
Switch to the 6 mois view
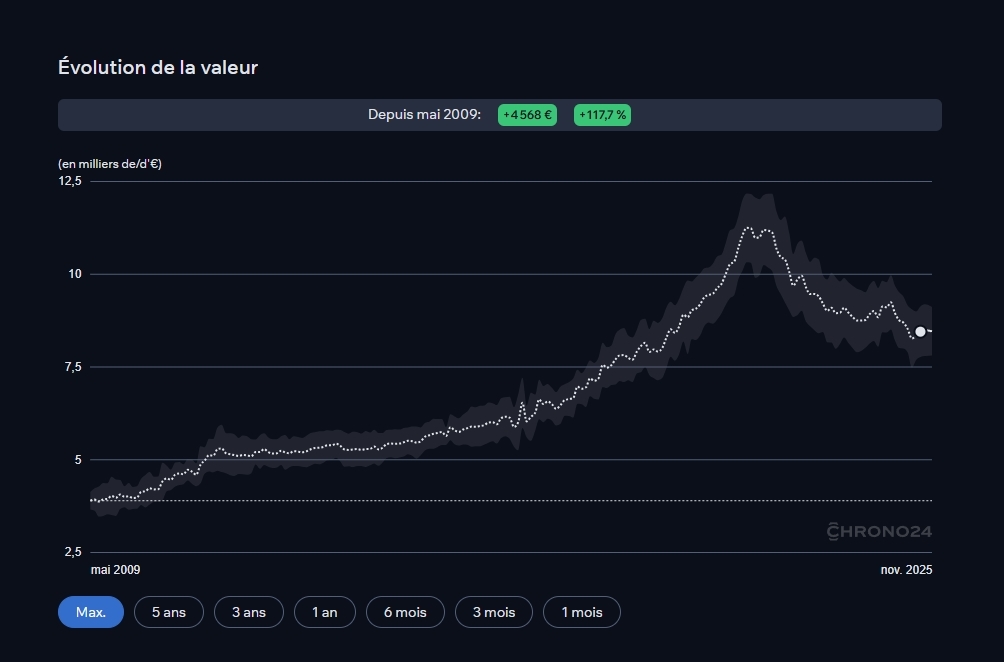[405, 612]
